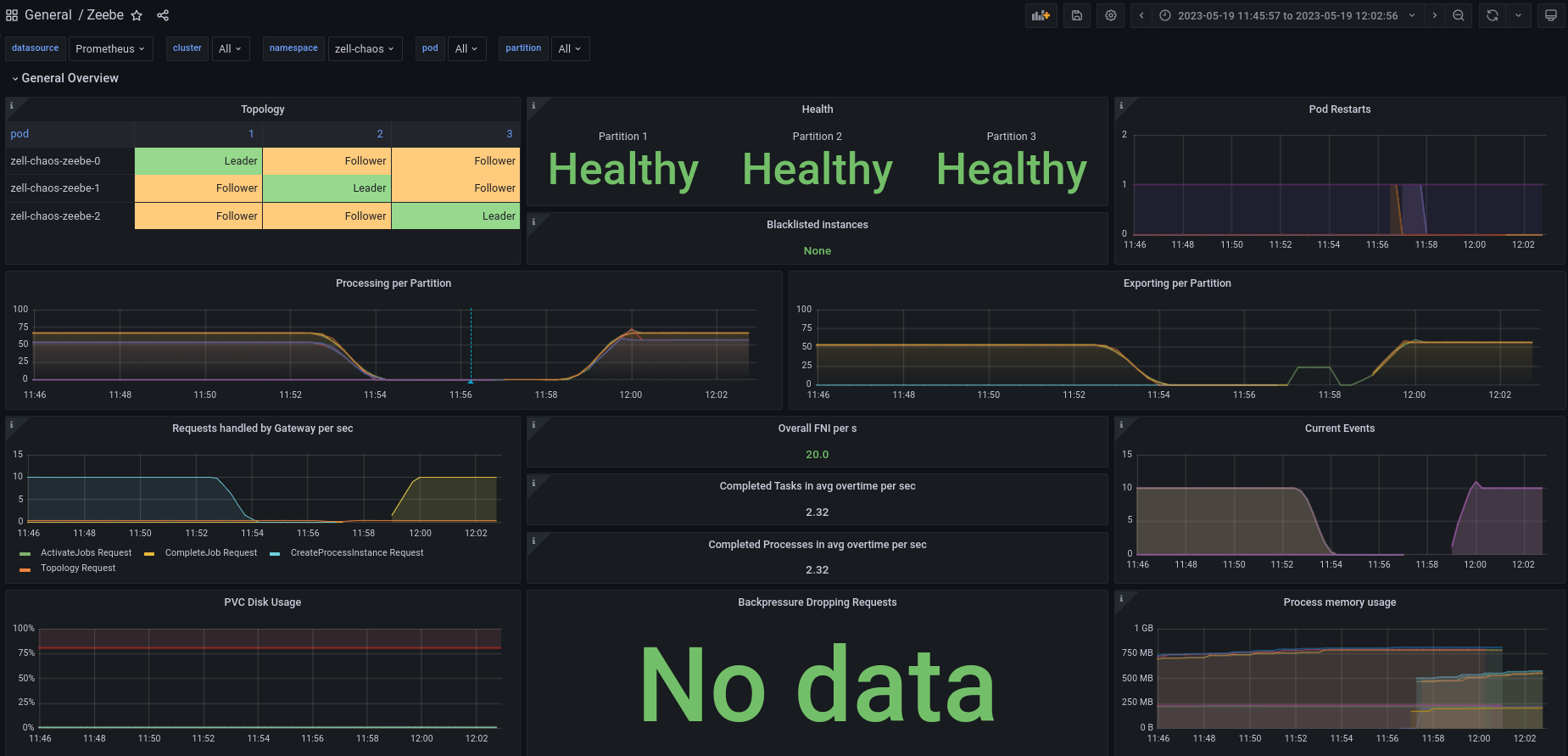1568x756 pixels.
Task: Open the Topology panel title menu
Action: point(263,109)
